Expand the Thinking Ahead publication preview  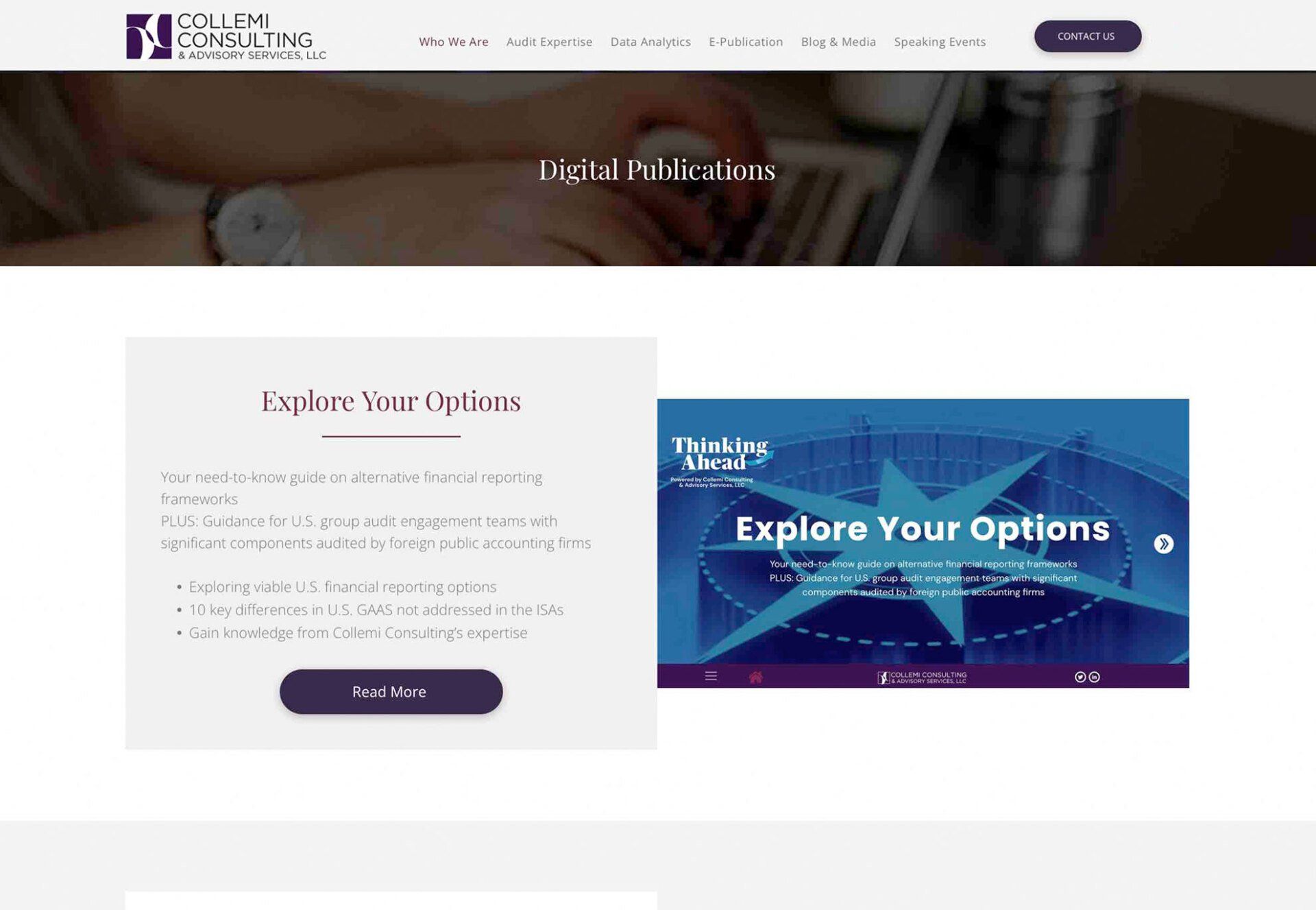pos(1164,543)
